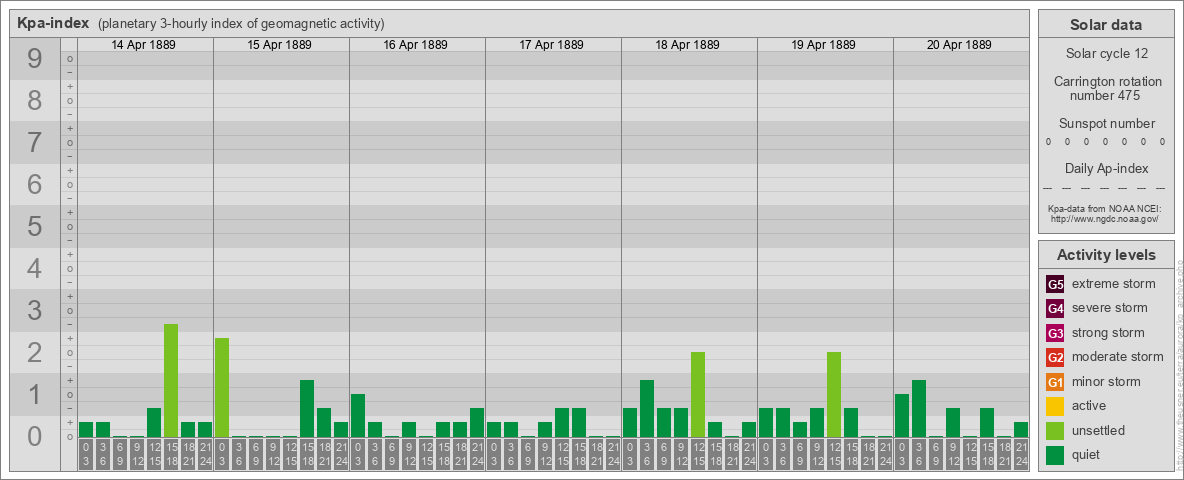Choose the 18 Apr 1889 date header
1184x480 pixels.
(687, 45)
